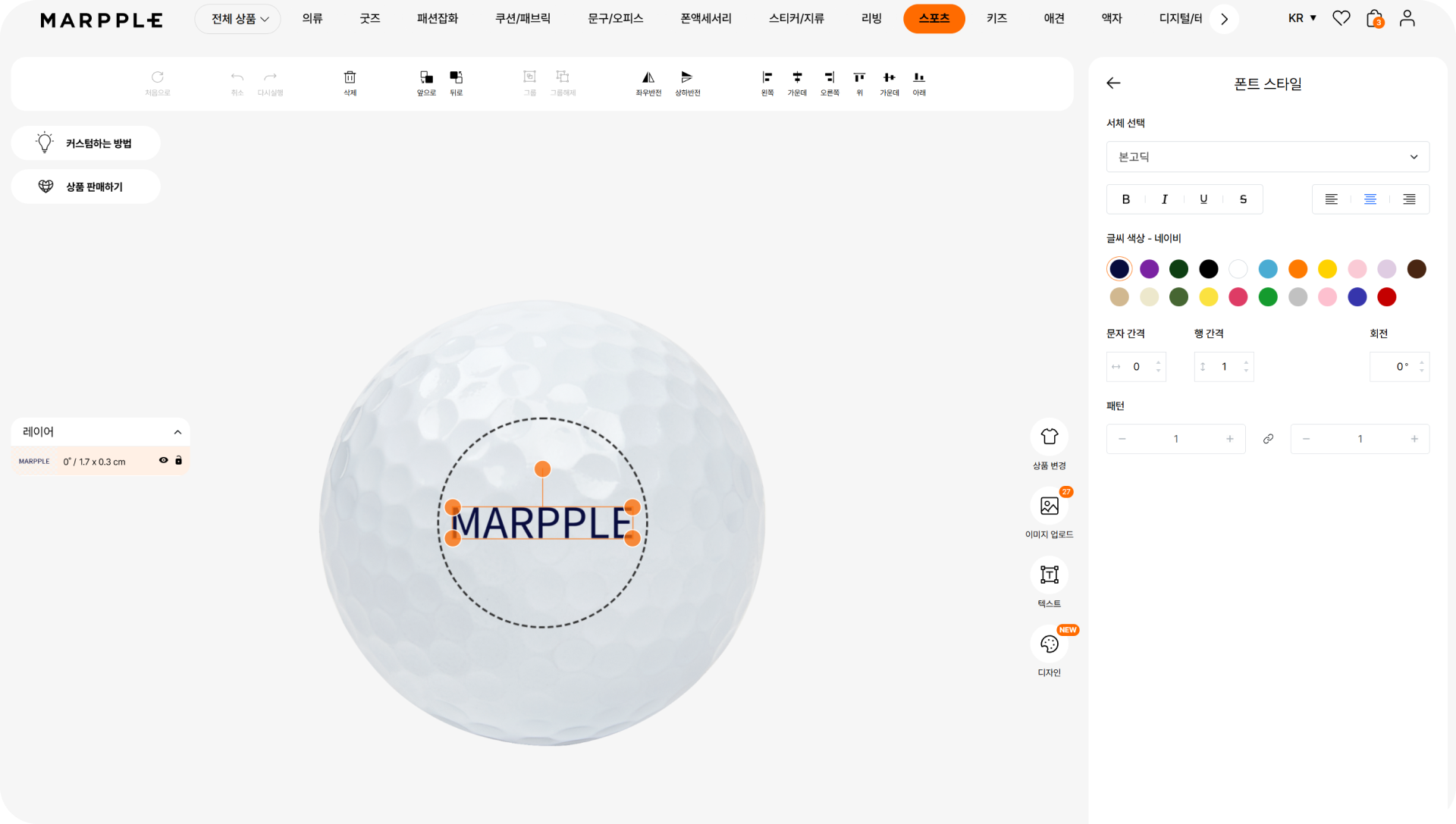The width and height of the screenshot is (1456, 824).
Task: Open the 의류 category menu
Action: (x=312, y=18)
